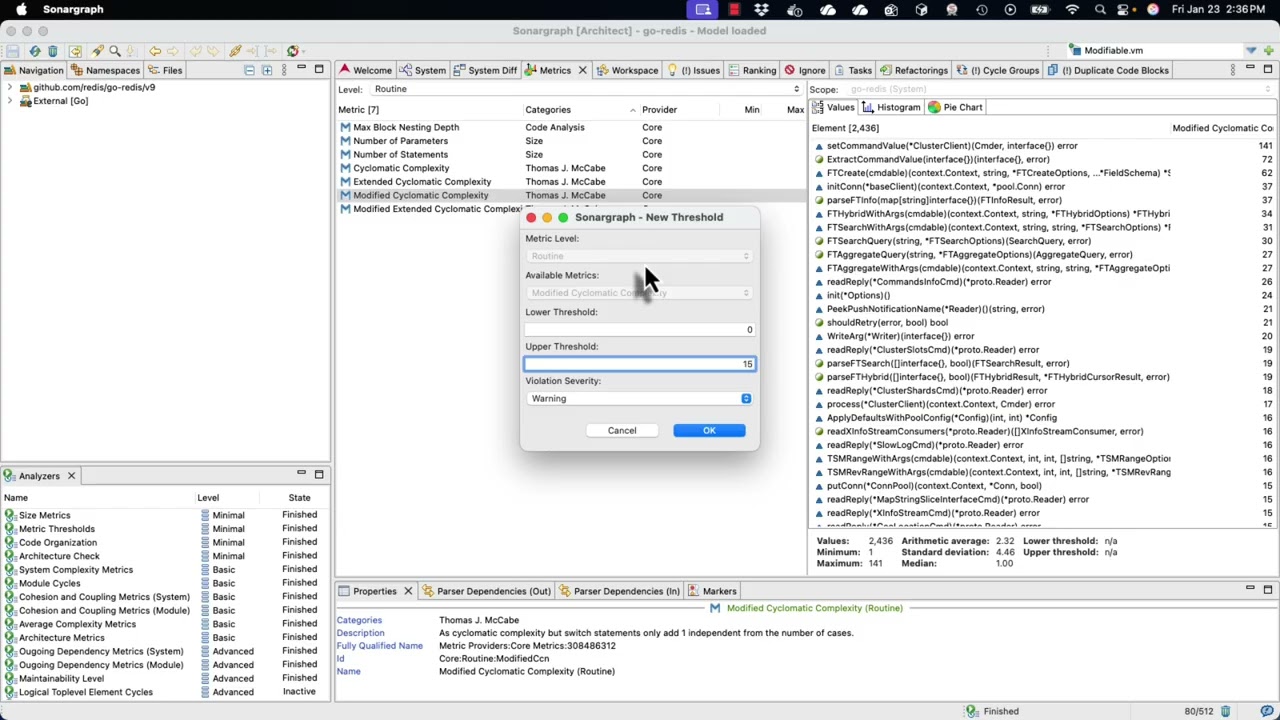
Task: Open the Violation Severity dropdown
Action: [x=639, y=398]
